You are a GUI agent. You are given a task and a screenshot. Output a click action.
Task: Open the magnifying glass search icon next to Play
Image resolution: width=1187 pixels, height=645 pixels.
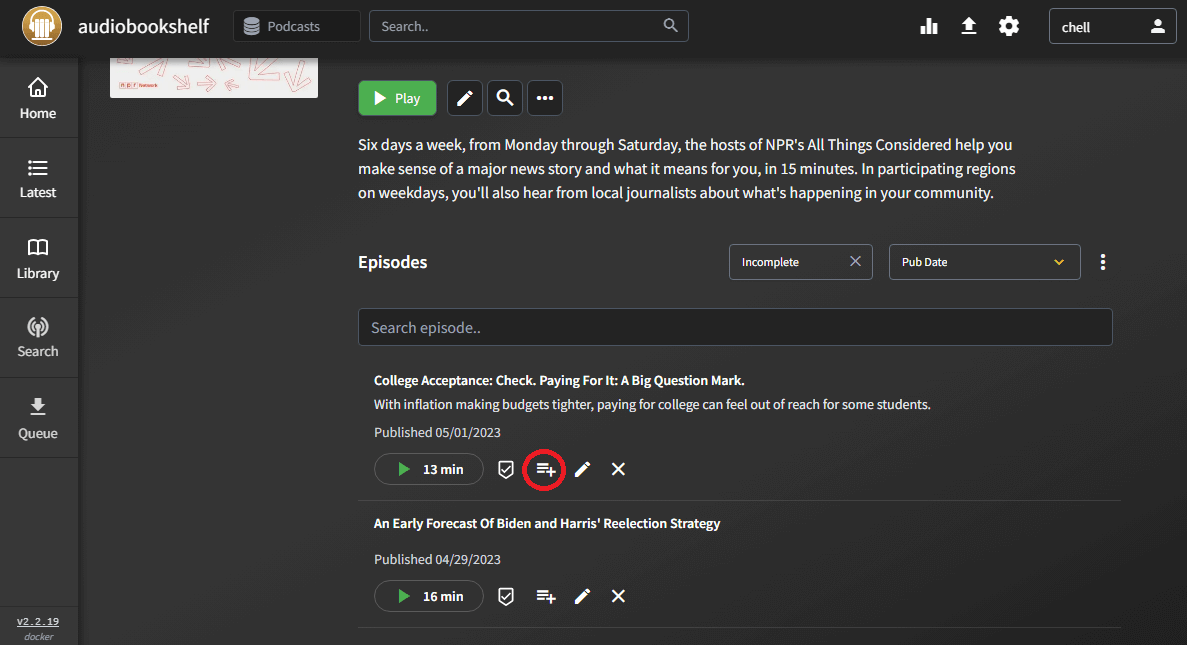504,97
